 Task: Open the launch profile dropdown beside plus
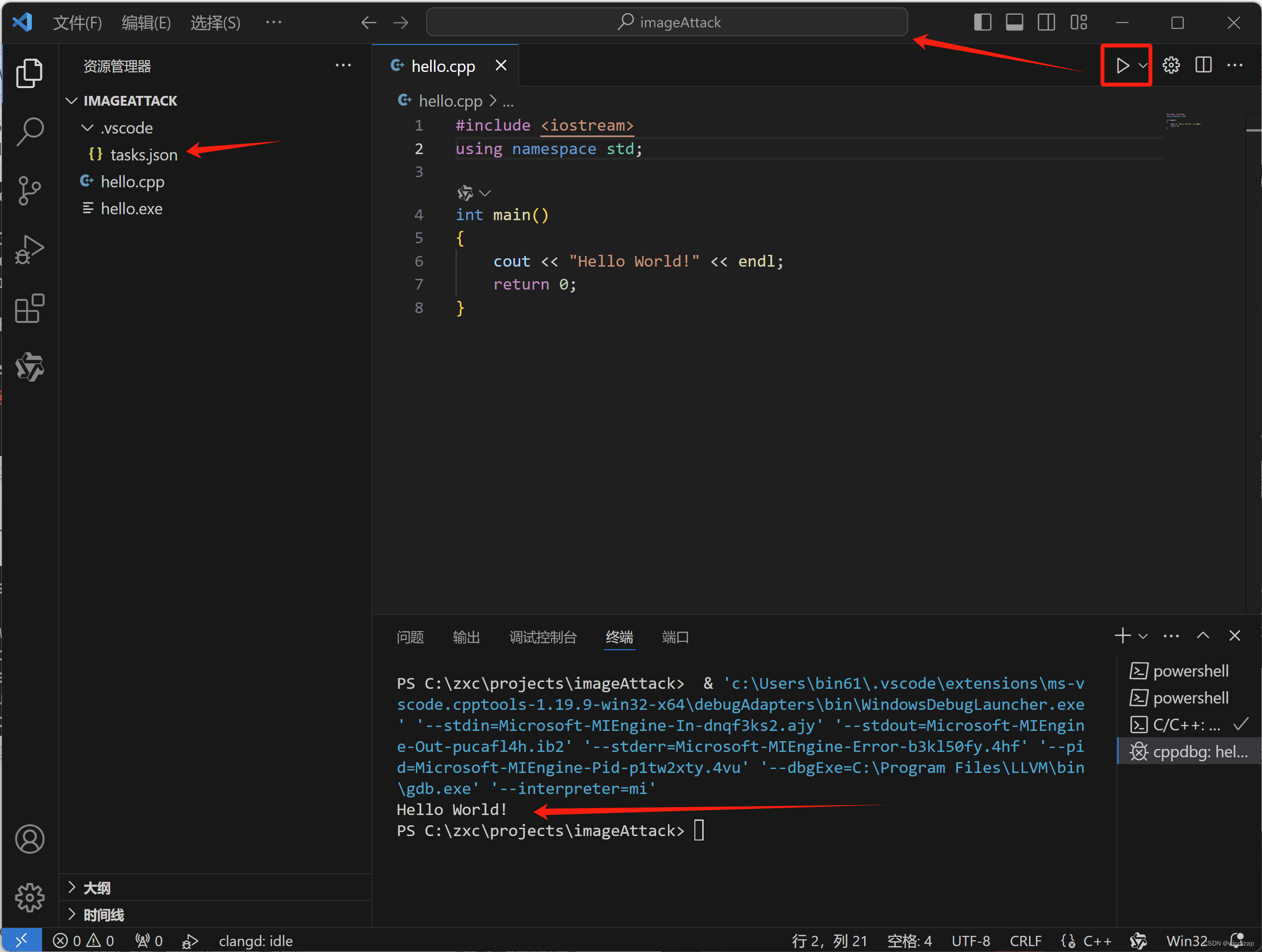pos(1143,636)
